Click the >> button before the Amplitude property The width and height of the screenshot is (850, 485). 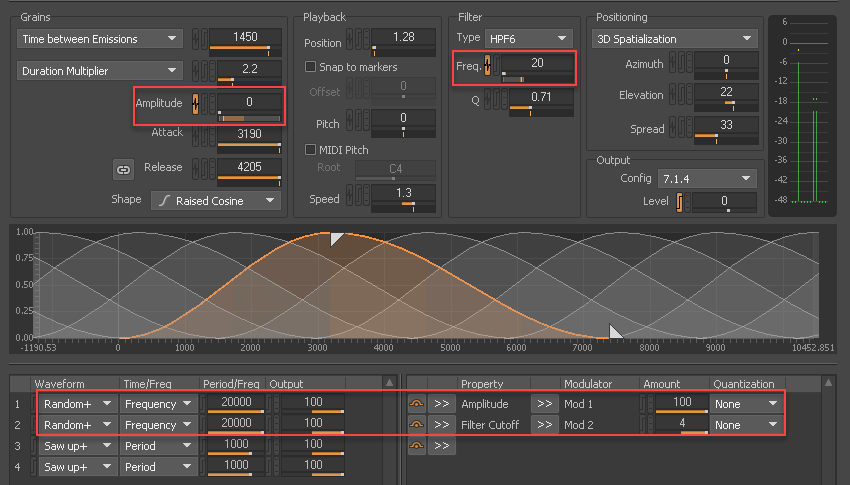click(x=441, y=404)
